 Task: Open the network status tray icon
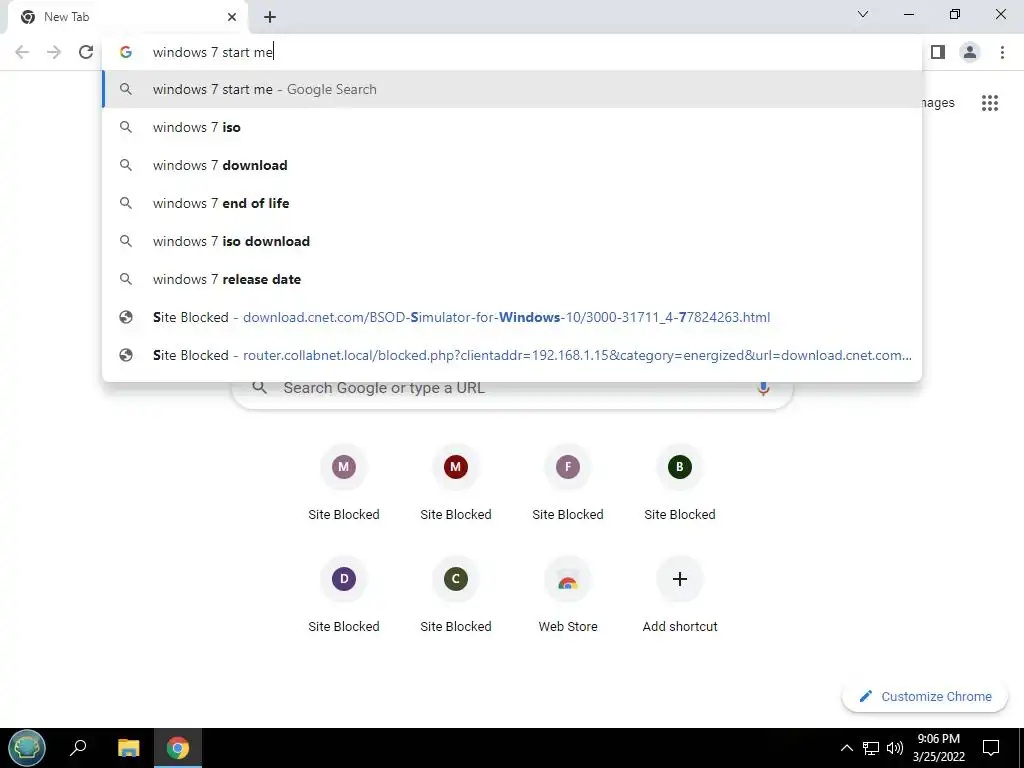click(871, 748)
